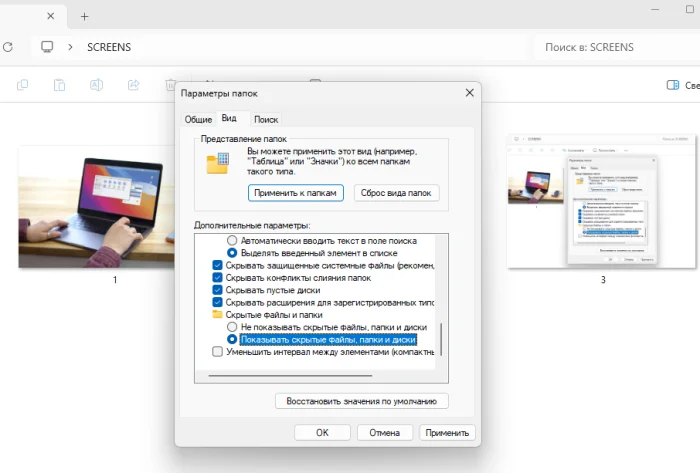The image size is (700, 473).
Task: Click the Применить к папкам button
Action: coord(296,193)
